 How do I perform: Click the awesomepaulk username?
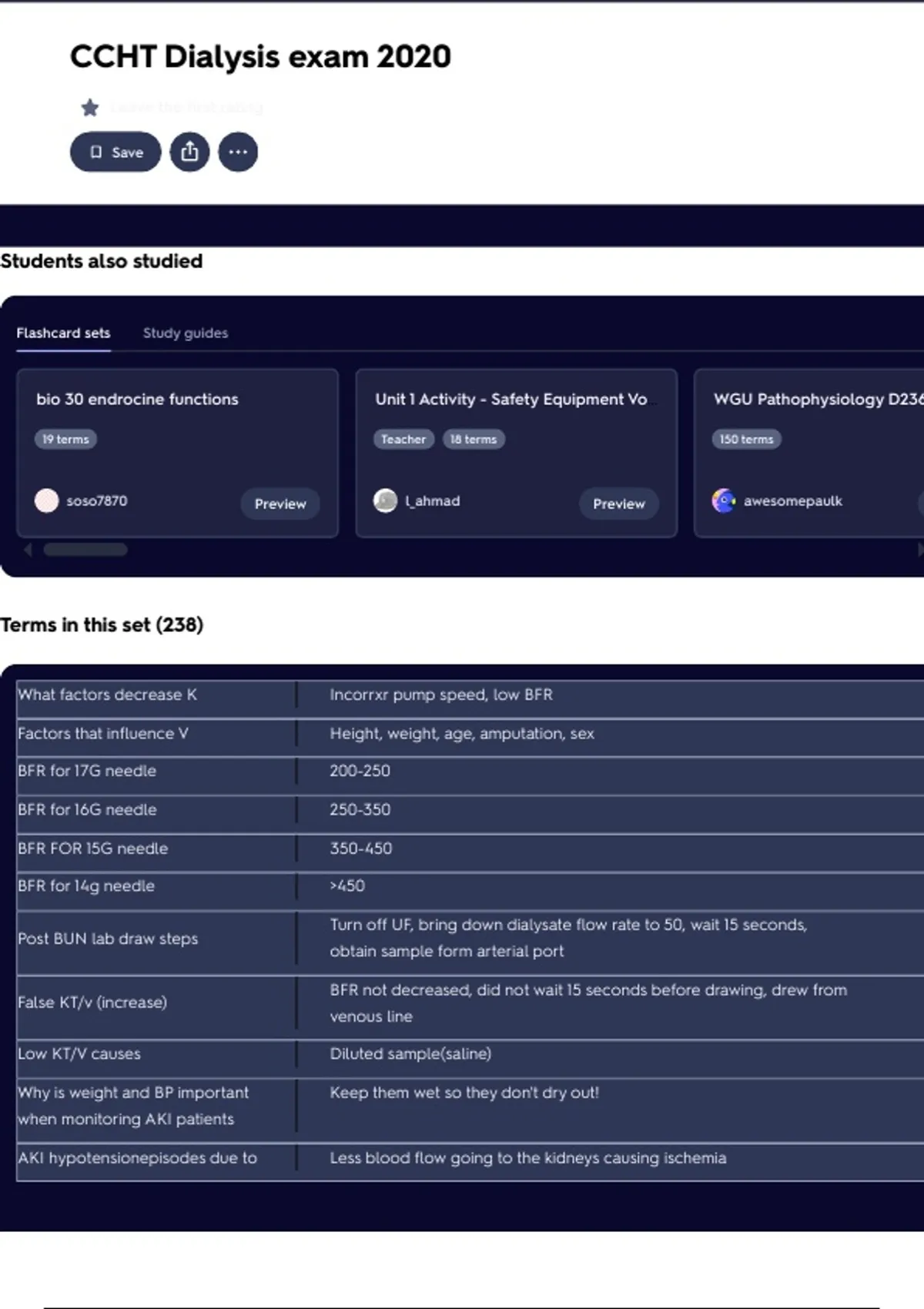(792, 501)
